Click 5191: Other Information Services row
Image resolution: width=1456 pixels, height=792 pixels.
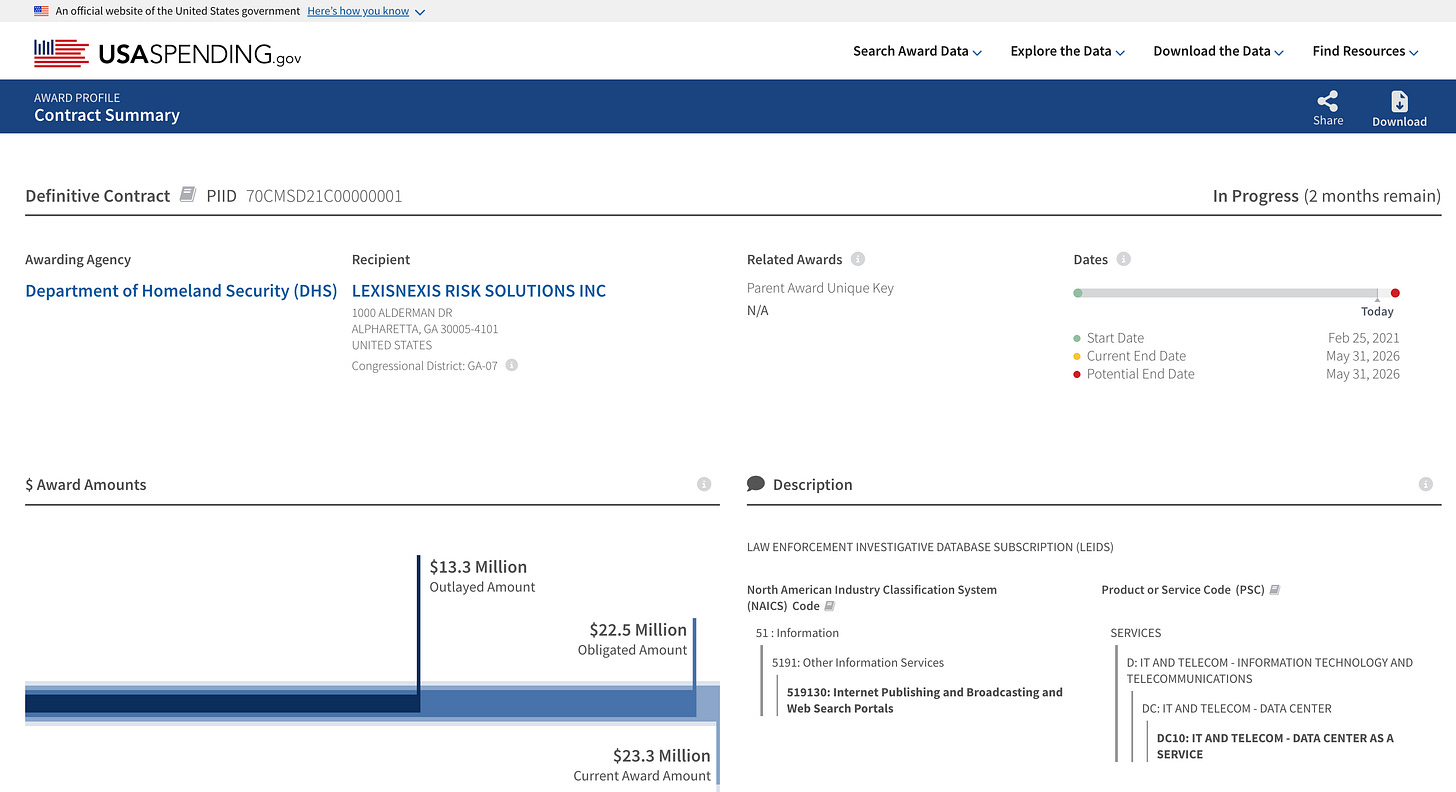[858, 662]
